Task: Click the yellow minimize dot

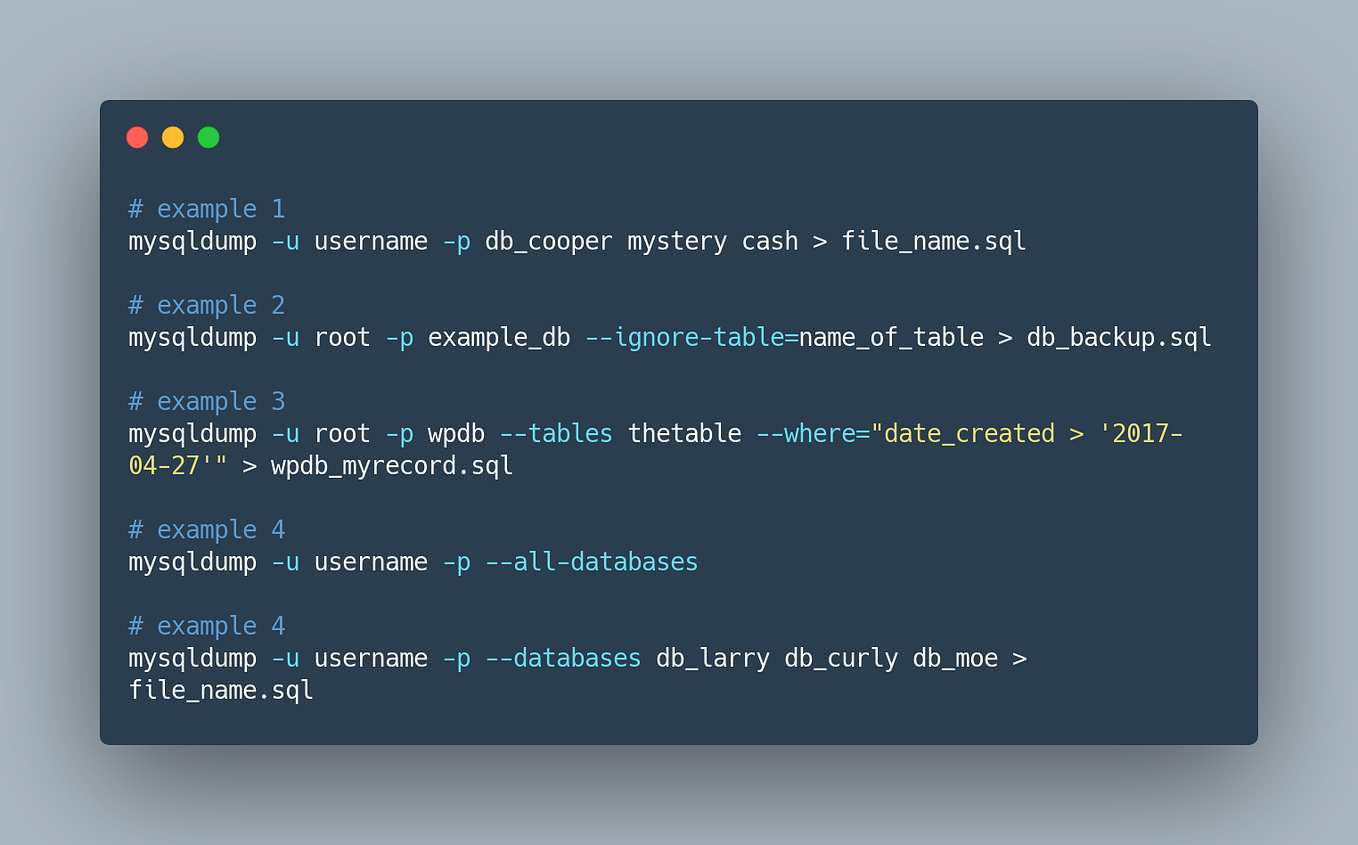Action: [172, 137]
